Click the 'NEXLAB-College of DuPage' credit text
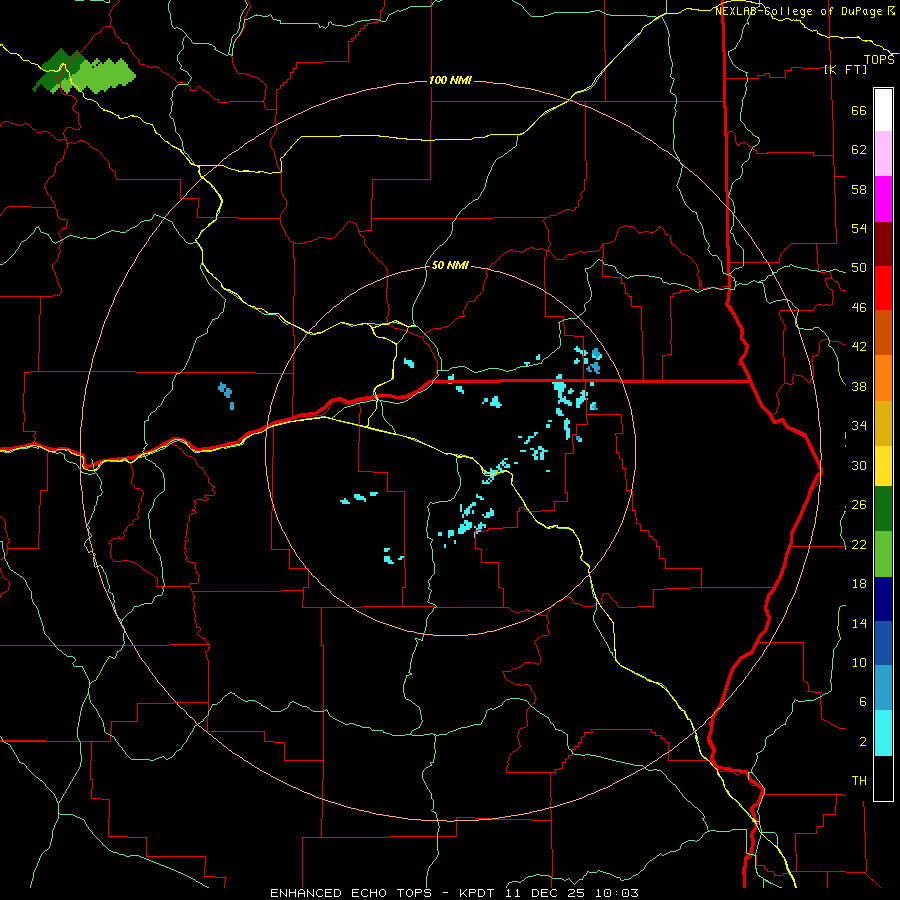900x900 pixels. click(798, 11)
